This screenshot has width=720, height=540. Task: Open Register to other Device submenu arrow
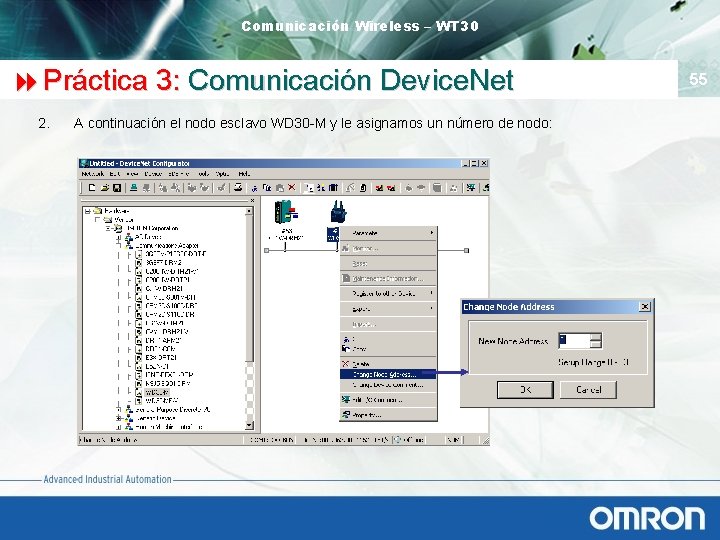[432, 293]
